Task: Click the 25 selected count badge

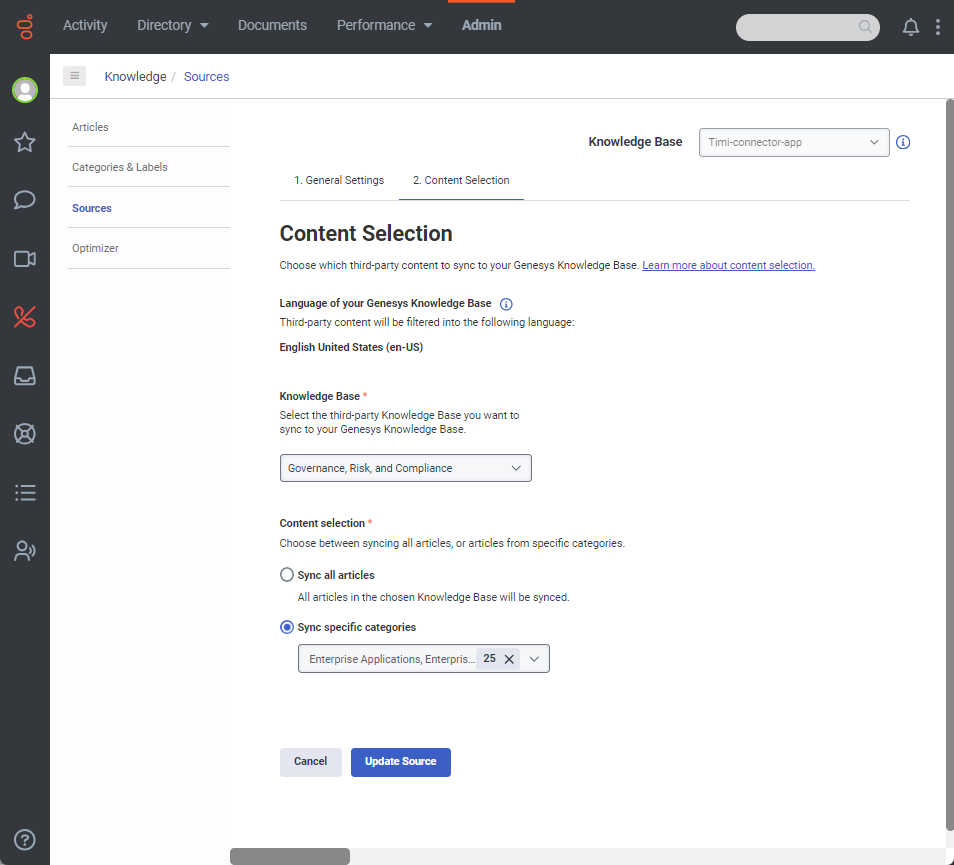Action: click(489, 659)
